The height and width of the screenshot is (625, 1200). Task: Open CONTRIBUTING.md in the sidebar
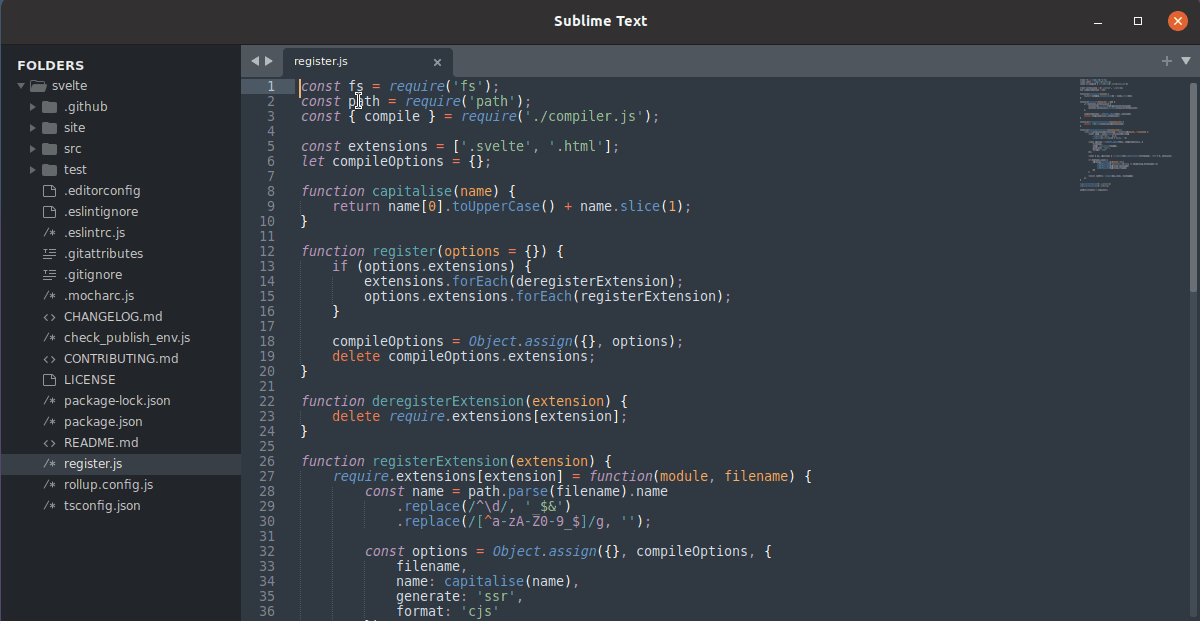121,359
